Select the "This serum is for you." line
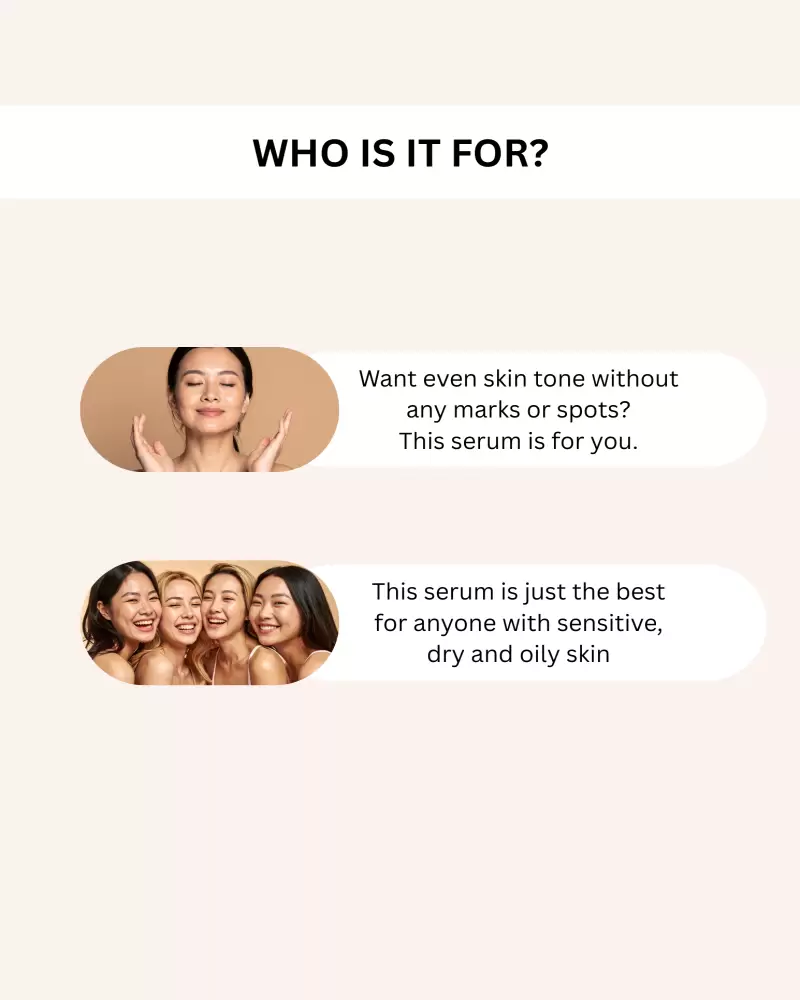 (x=518, y=441)
